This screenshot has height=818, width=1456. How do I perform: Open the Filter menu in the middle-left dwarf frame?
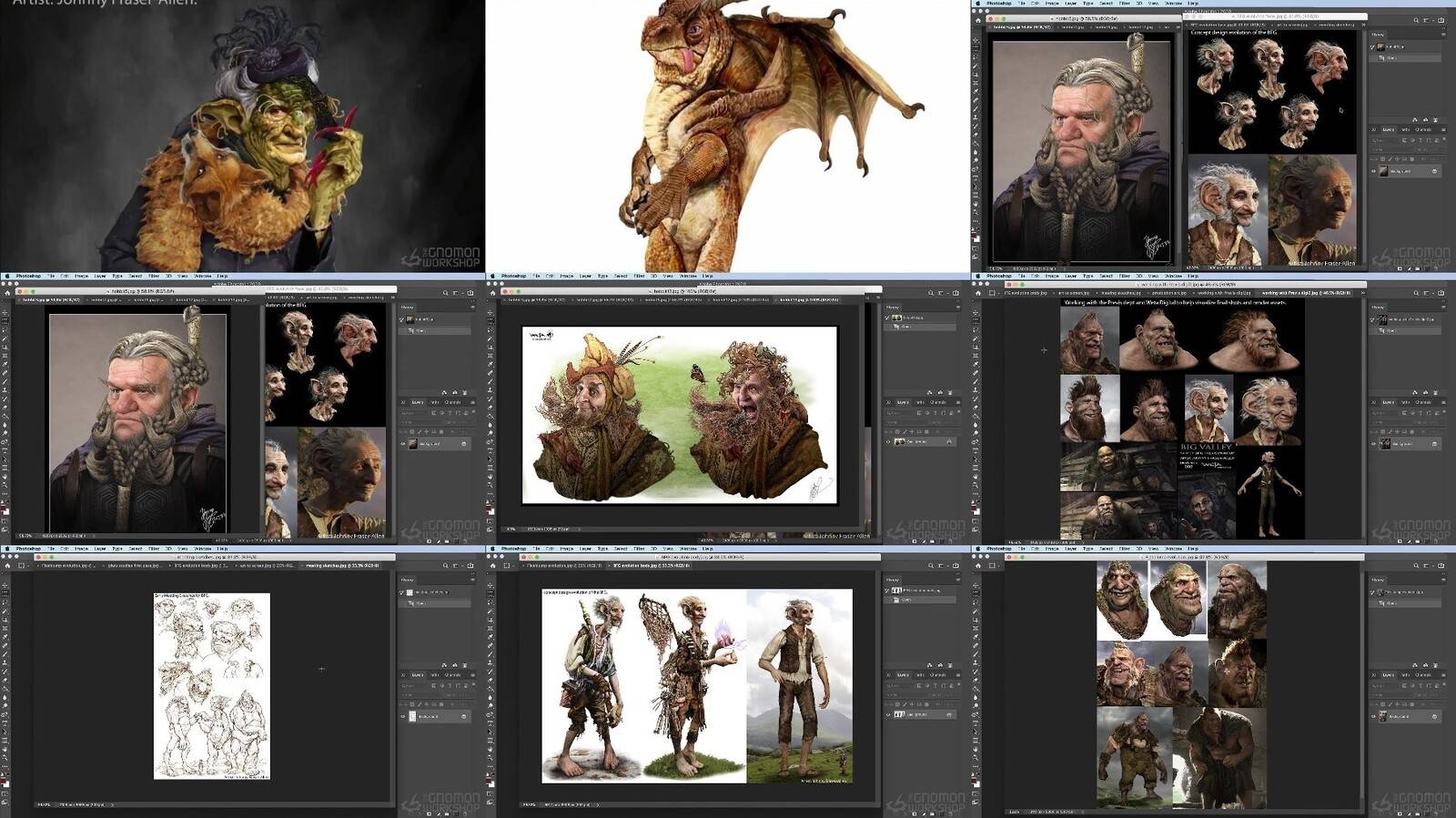pos(153,276)
